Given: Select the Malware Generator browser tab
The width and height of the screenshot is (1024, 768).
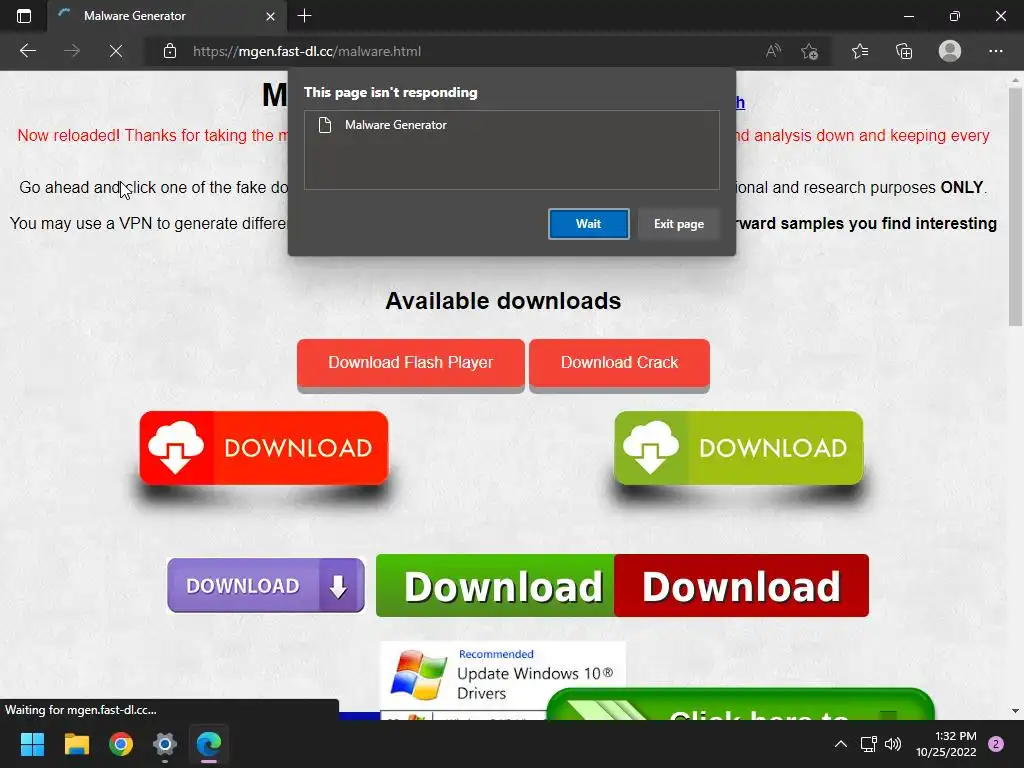Looking at the screenshot, I should pos(167,16).
